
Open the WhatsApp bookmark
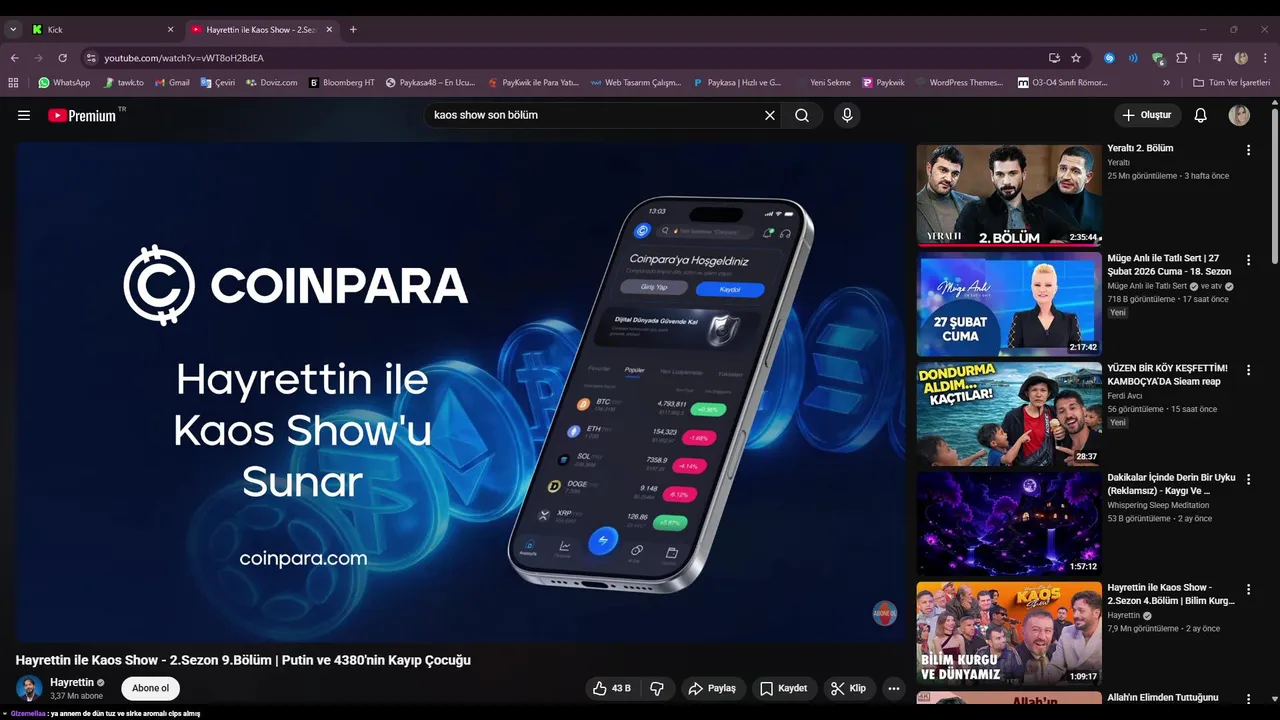click(64, 83)
